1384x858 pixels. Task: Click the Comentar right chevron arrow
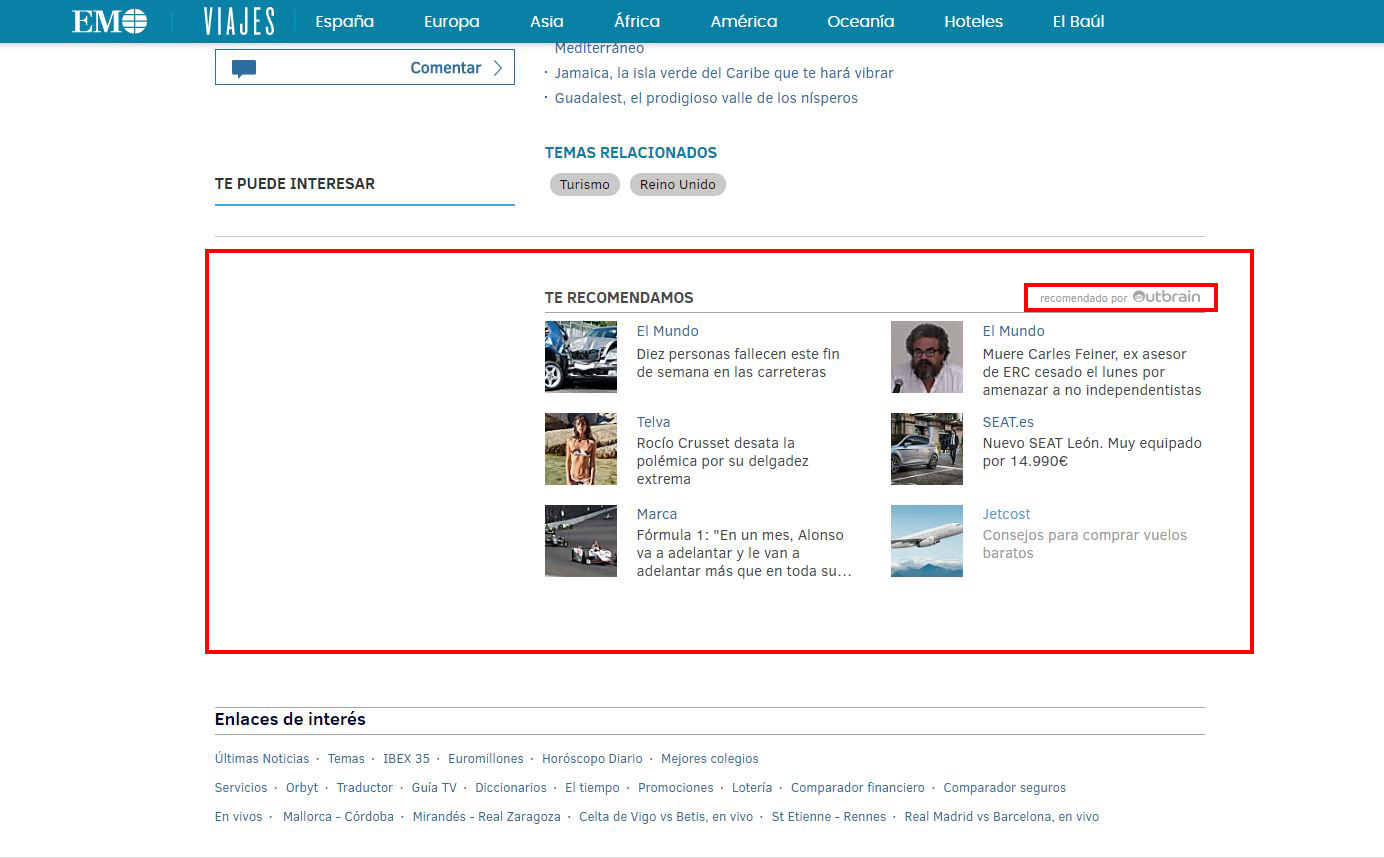[498, 68]
